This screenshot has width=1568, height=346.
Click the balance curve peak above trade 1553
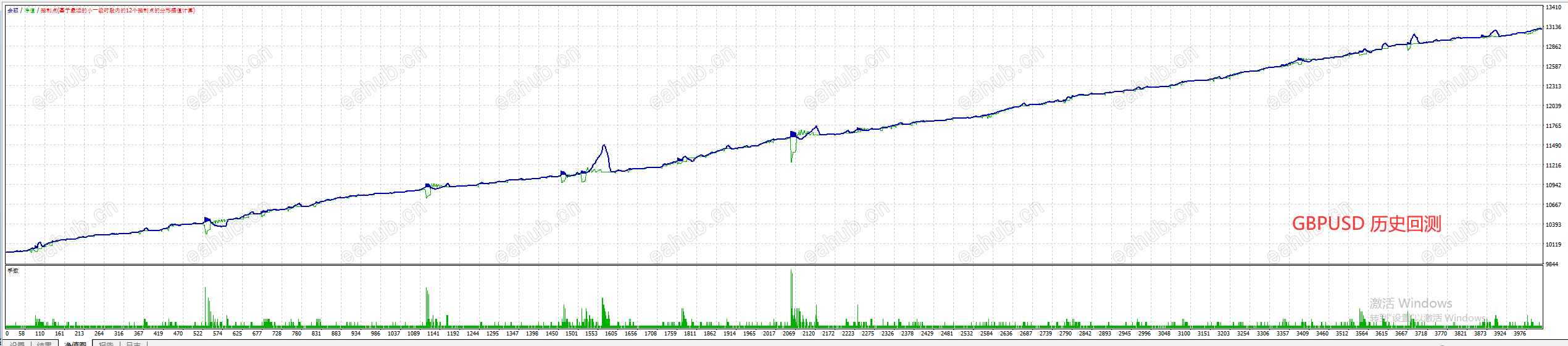(x=604, y=146)
